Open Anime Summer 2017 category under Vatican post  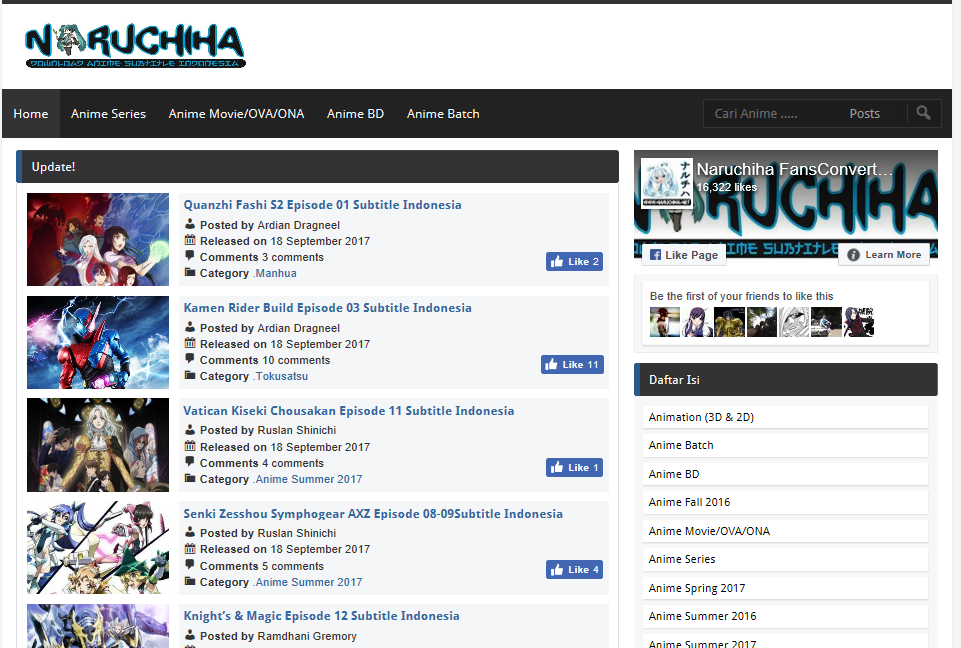tap(308, 479)
